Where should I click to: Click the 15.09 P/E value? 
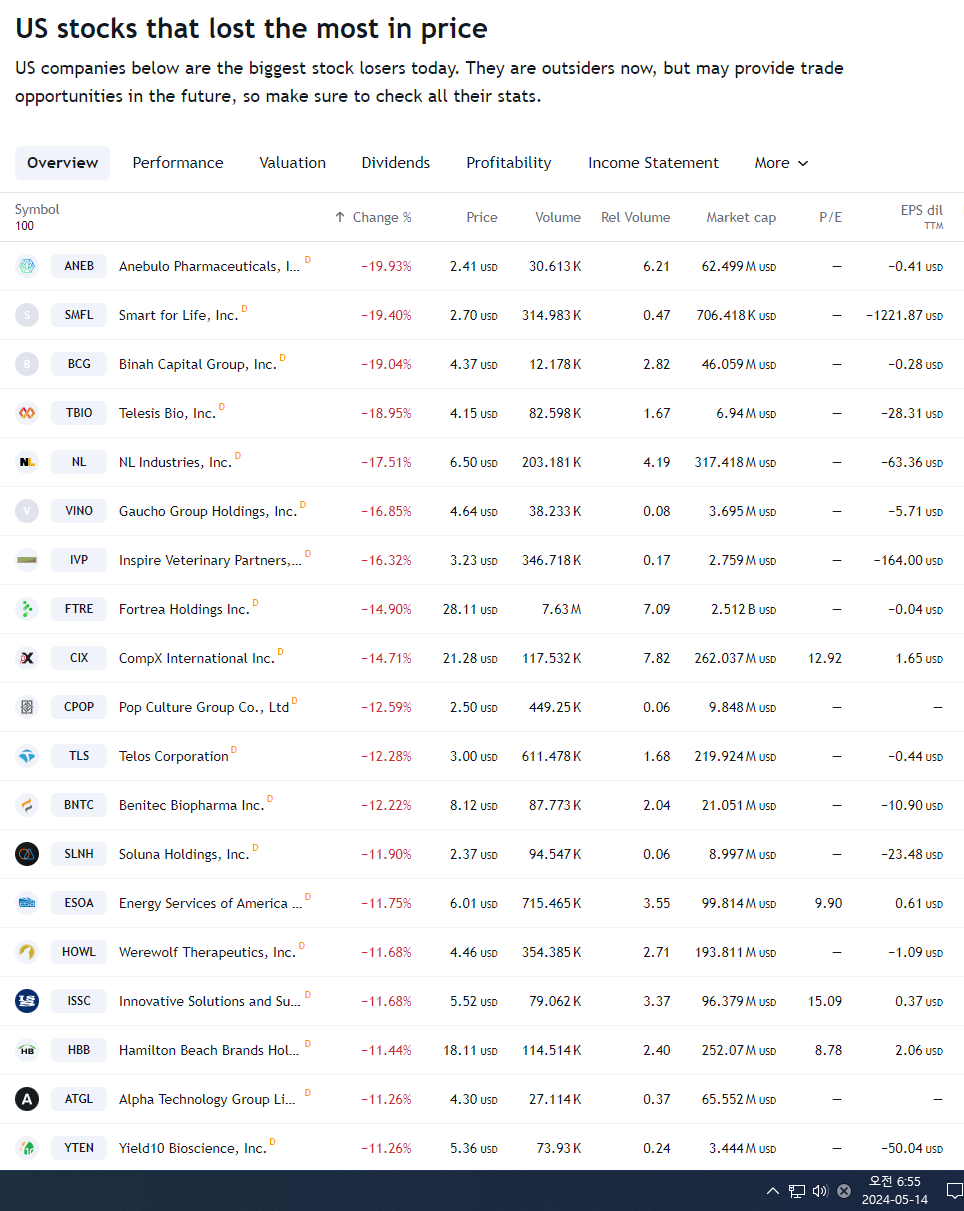[825, 1001]
